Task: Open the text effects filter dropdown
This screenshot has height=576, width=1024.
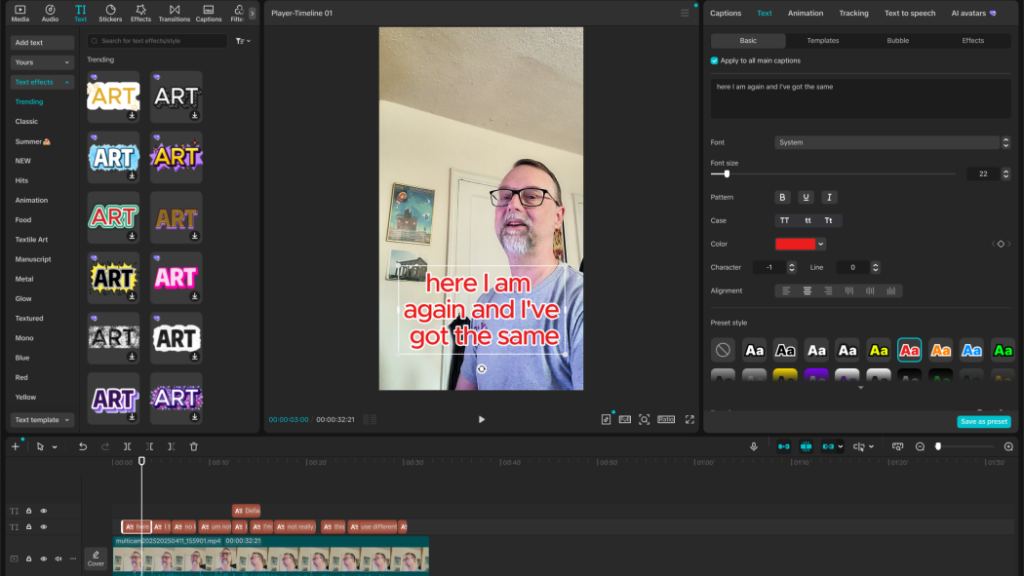Action: click(x=243, y=41)
